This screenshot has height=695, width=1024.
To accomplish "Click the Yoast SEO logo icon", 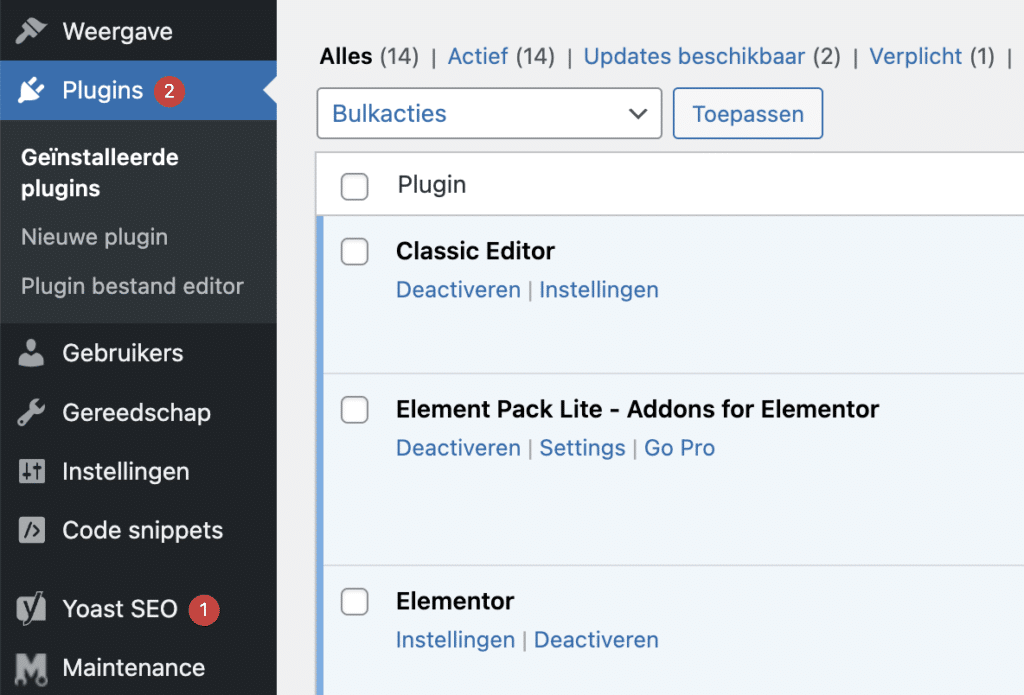I will point(31,608).
